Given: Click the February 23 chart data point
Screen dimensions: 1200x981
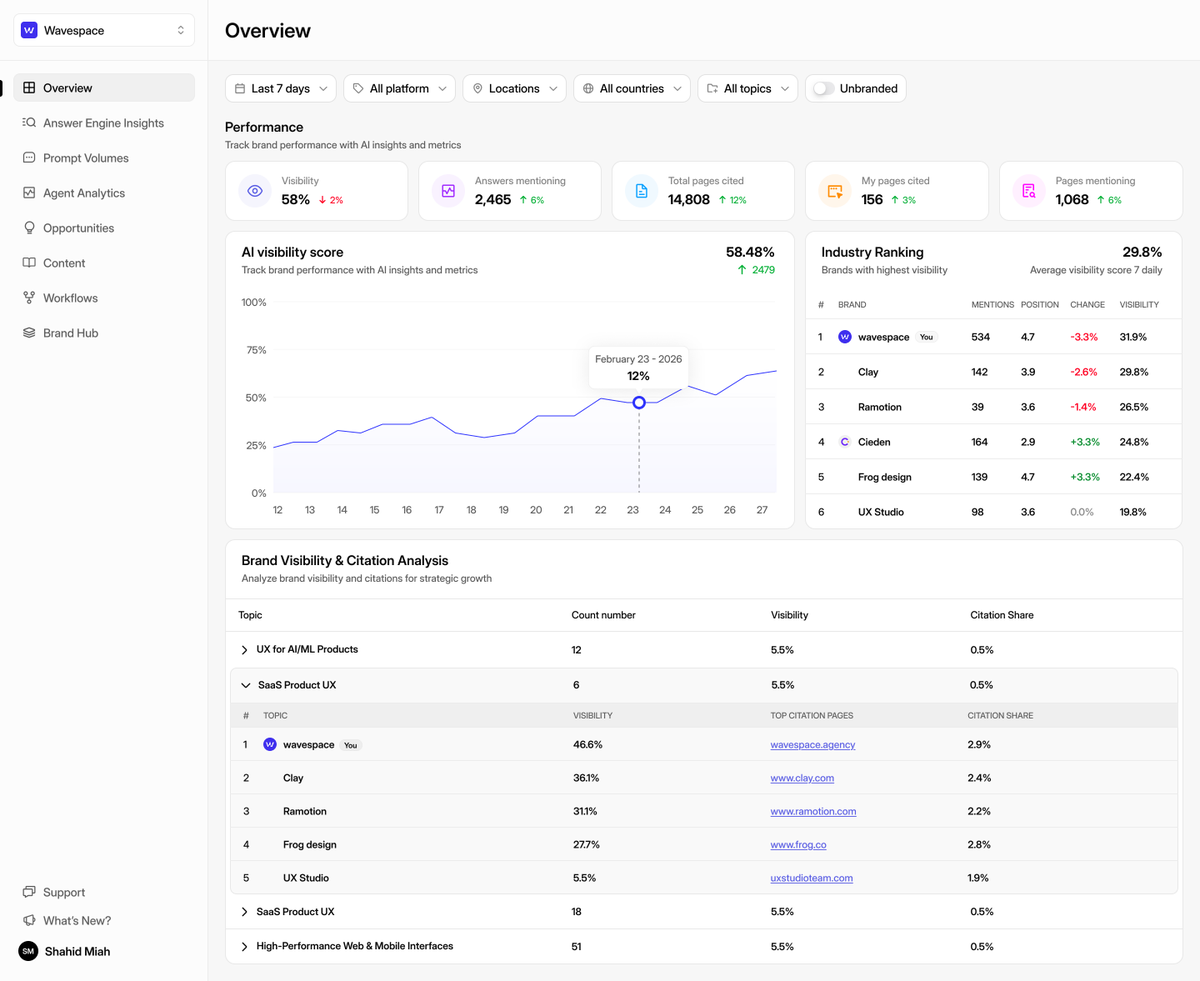Looking at the screenshot, I should click(639, 402).
